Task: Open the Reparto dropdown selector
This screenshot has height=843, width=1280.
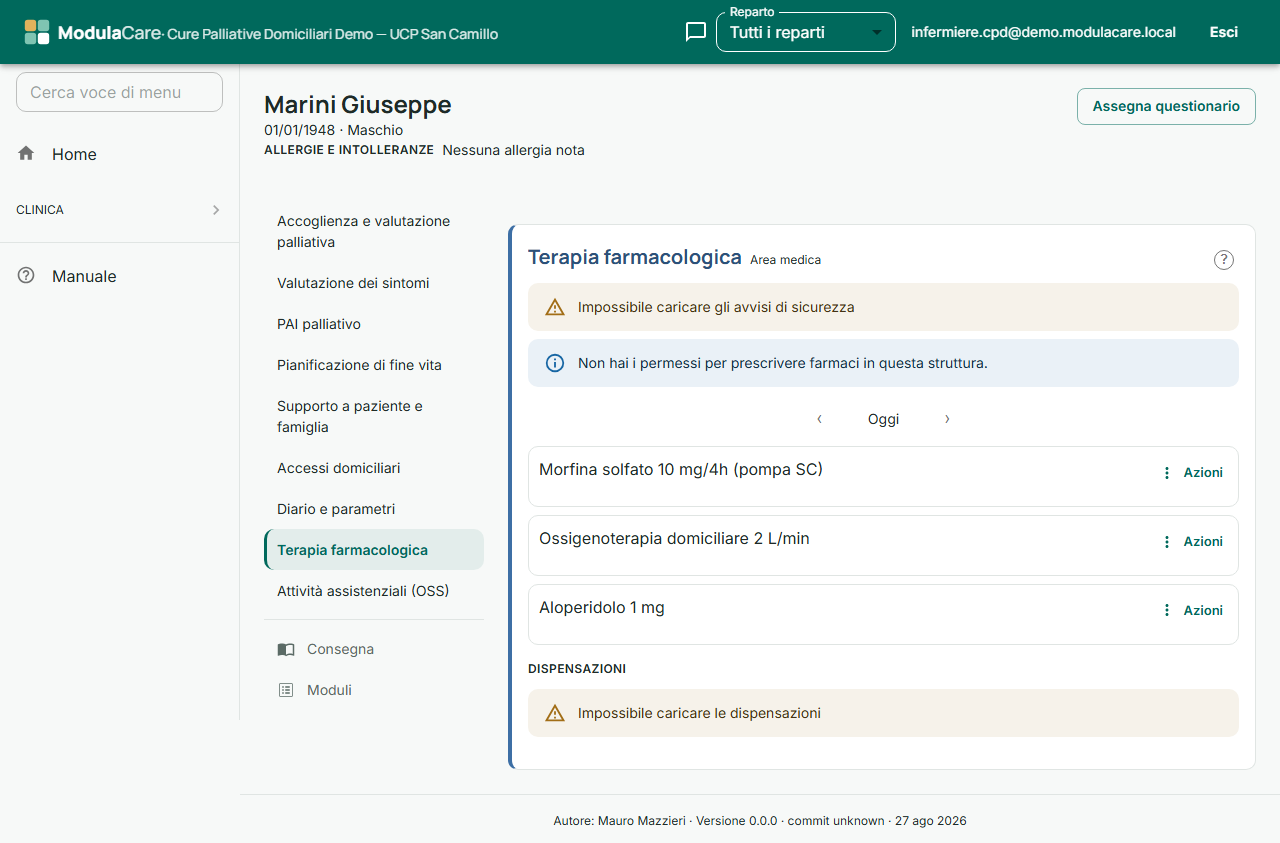Action: (806, 32)
